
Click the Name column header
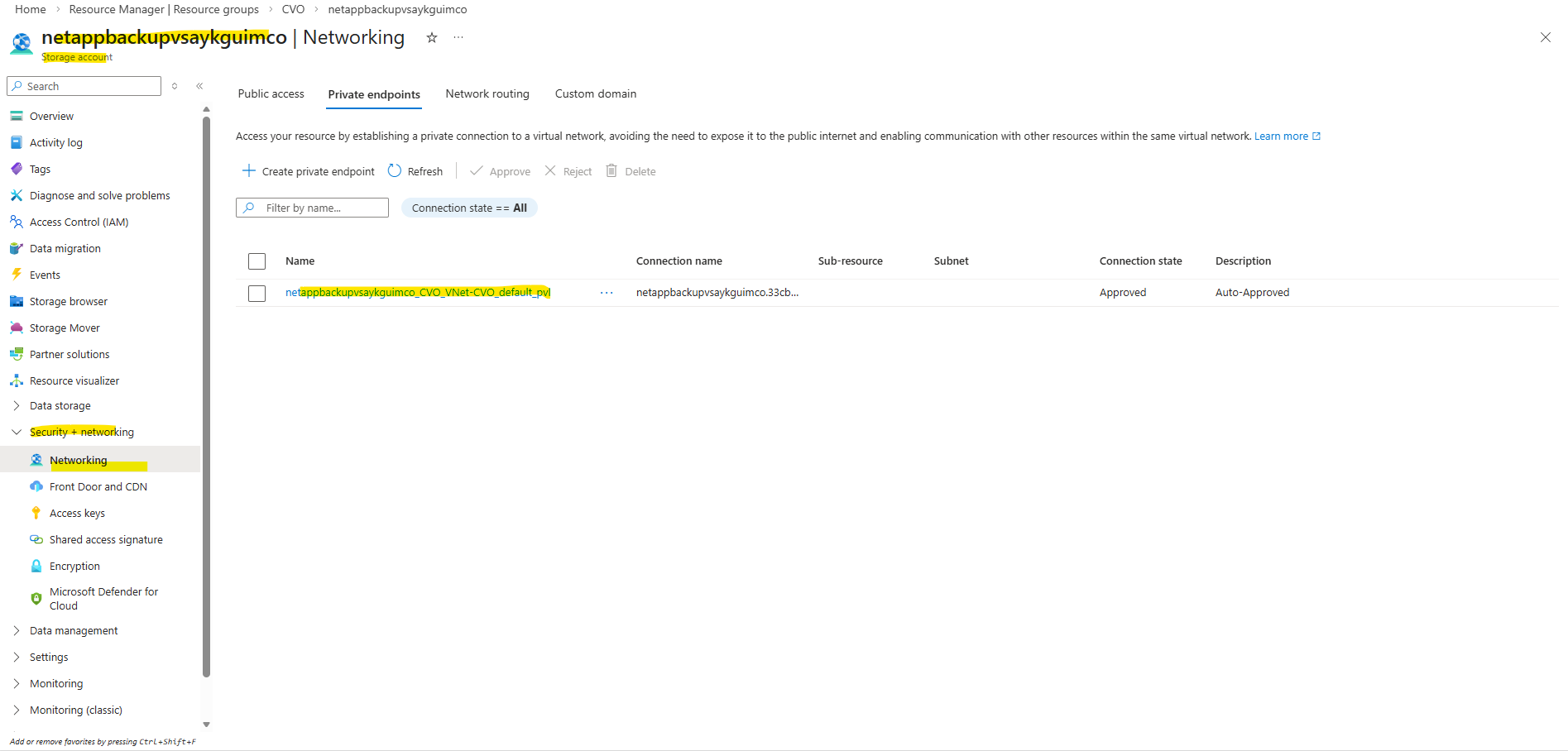coord(300,261)
